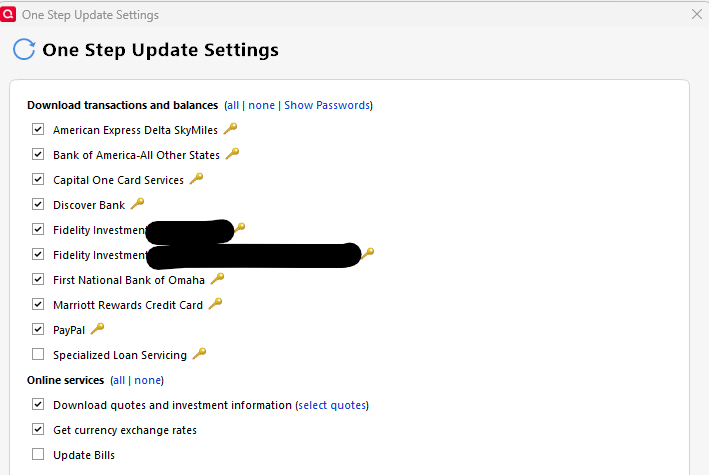Image resolution: width=709 pixels, height=475 pixels.
Task: Click key icon beside Capital One Card Services
Action: (196, 179)
